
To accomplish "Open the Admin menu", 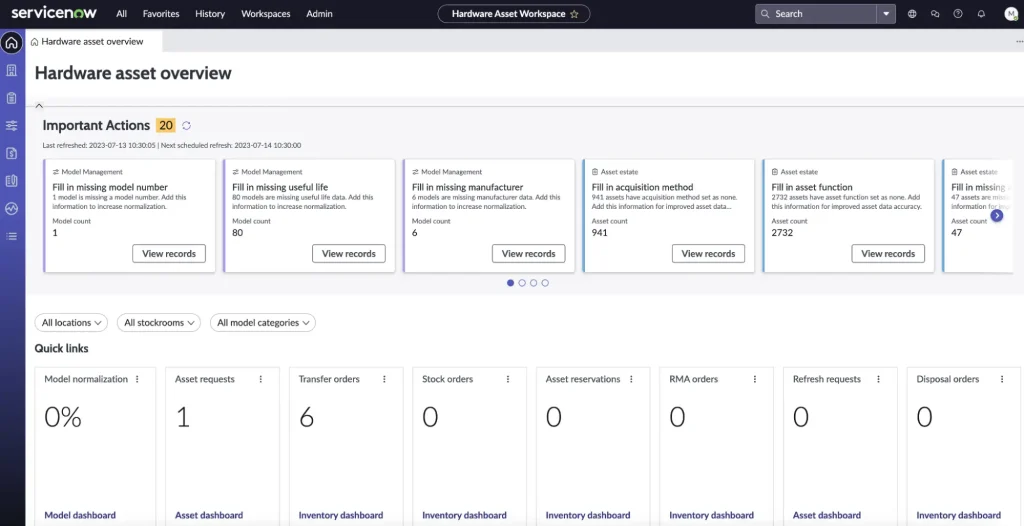I will click(x=319, y=14).
